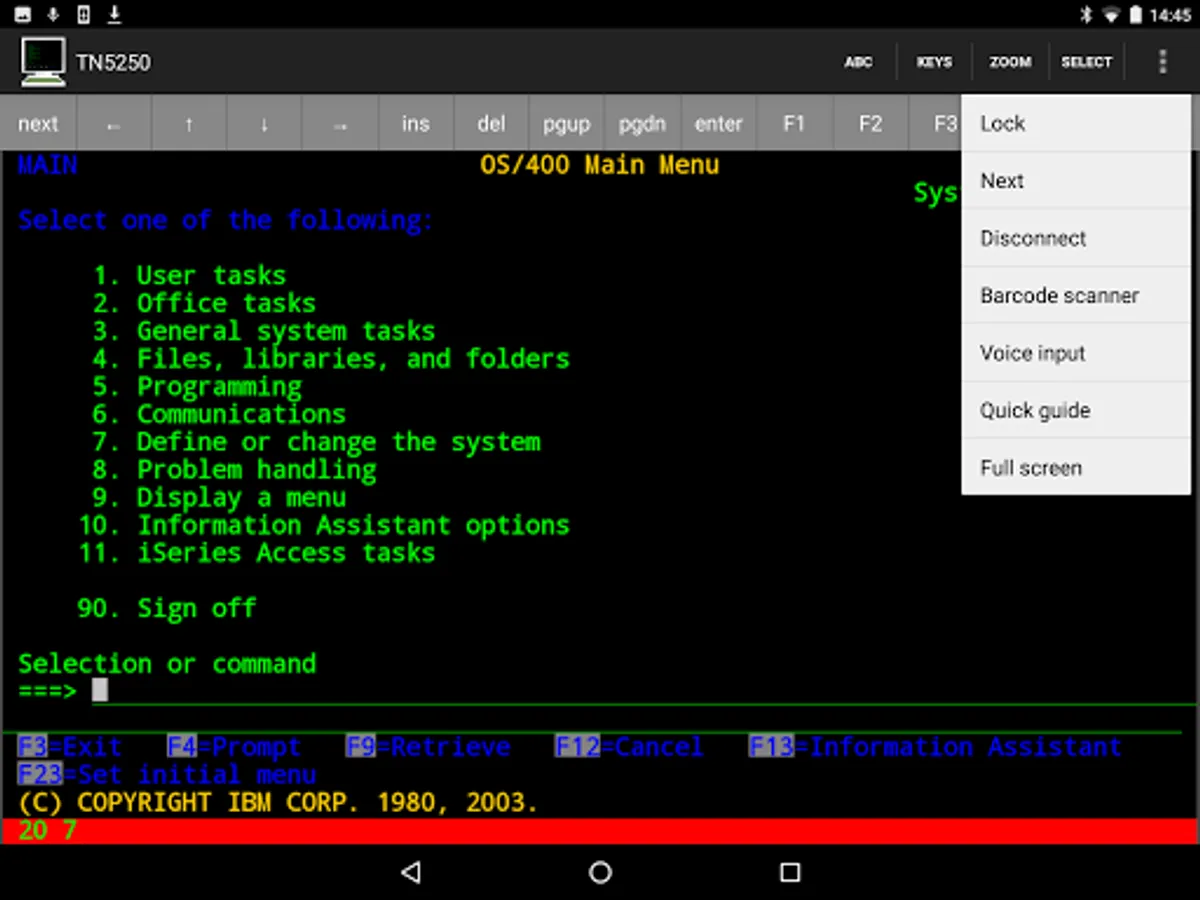Tap the 'pgup' key
This screenshot has height=900, width=1200.
coord(567,124)
